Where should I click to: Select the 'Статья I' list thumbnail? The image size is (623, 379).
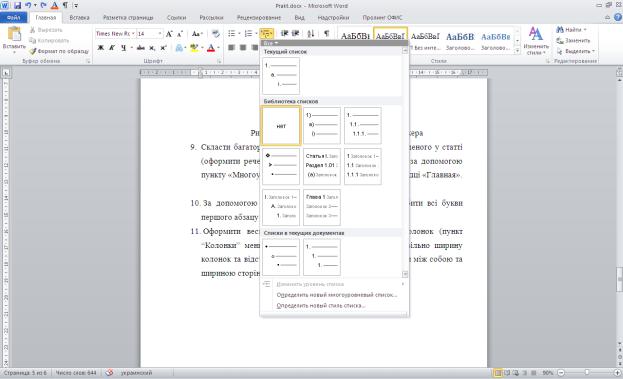pyautogui.click(x=322, y=166)
